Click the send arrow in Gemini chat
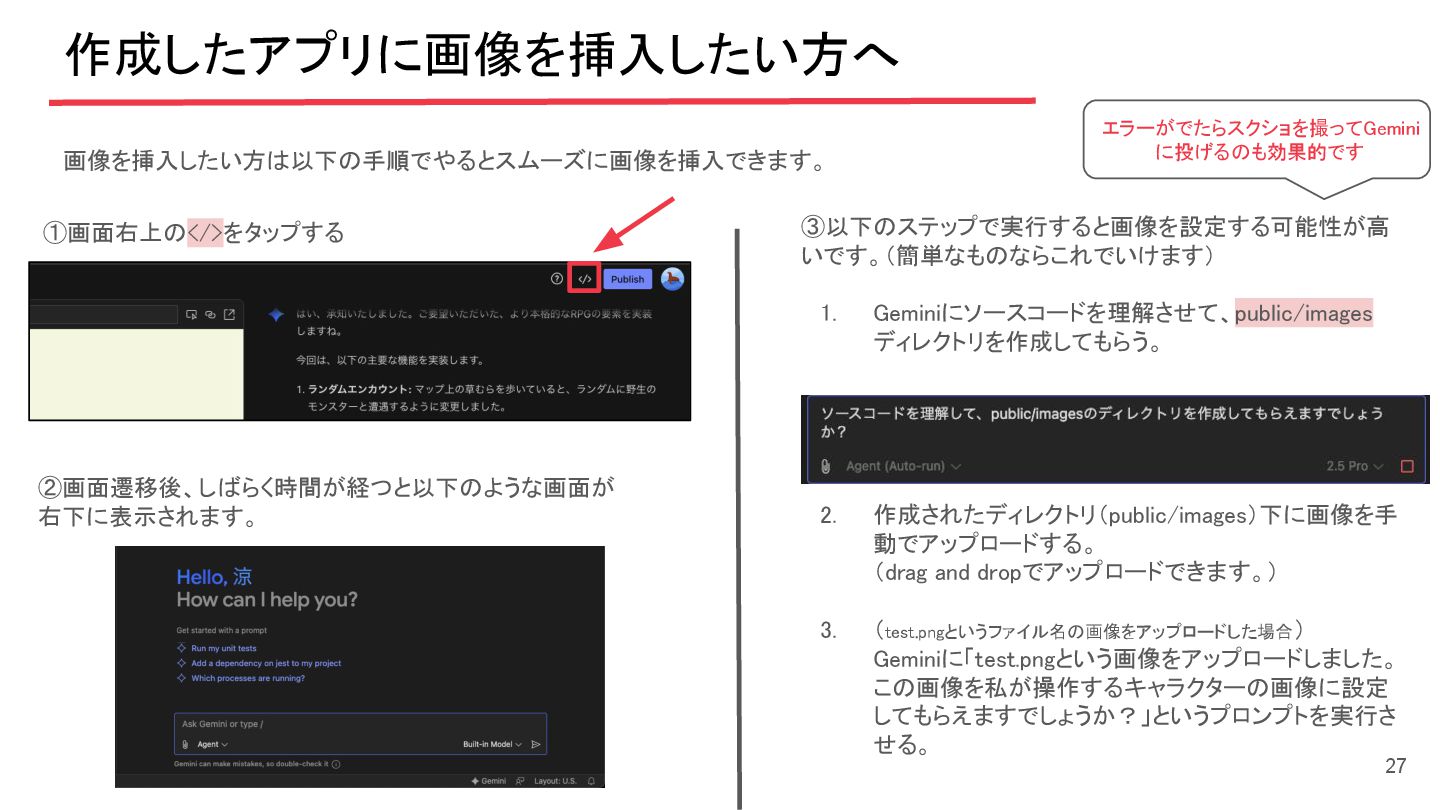1440x810 pixels. tap(536, 744)
